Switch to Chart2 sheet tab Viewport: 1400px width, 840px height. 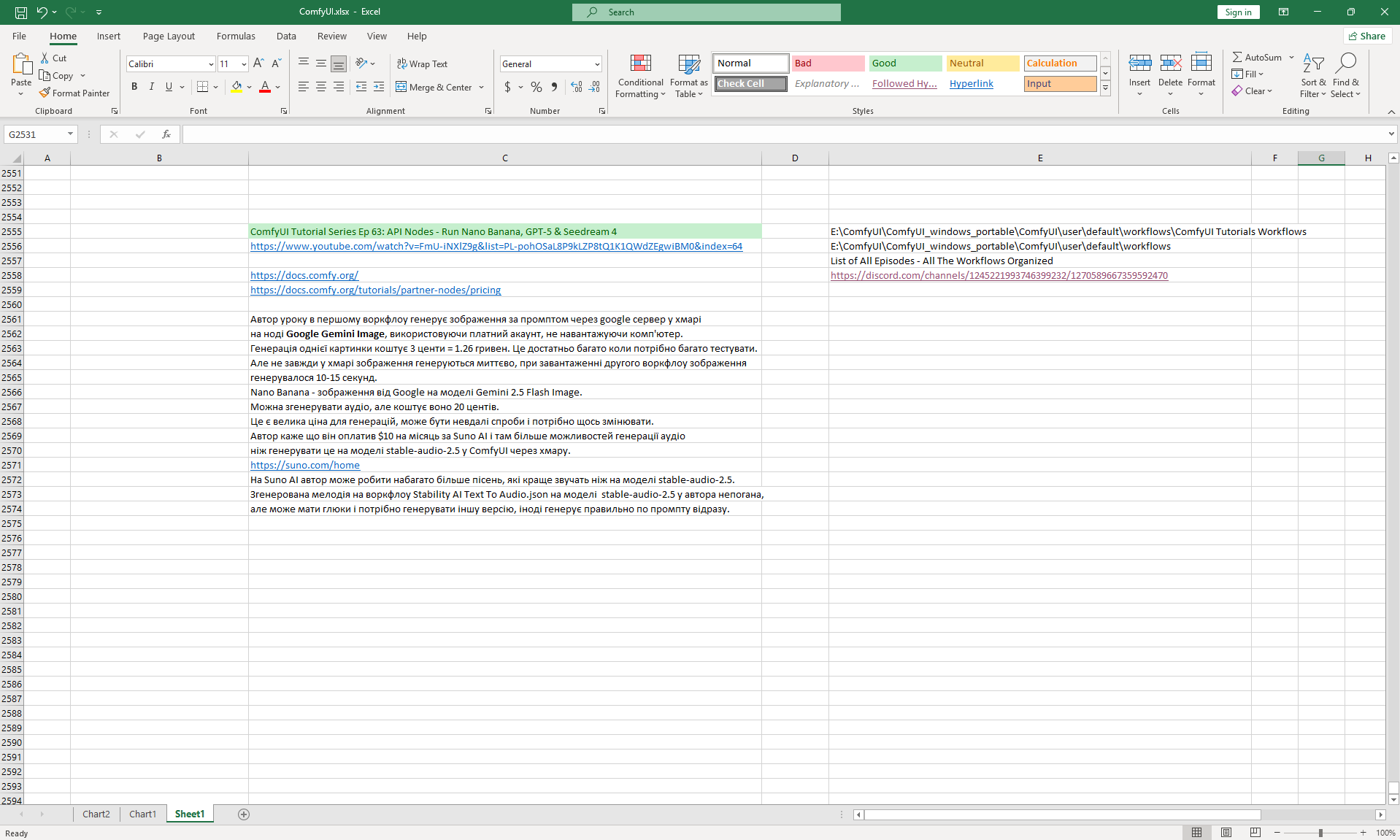(x=96, y=814)
